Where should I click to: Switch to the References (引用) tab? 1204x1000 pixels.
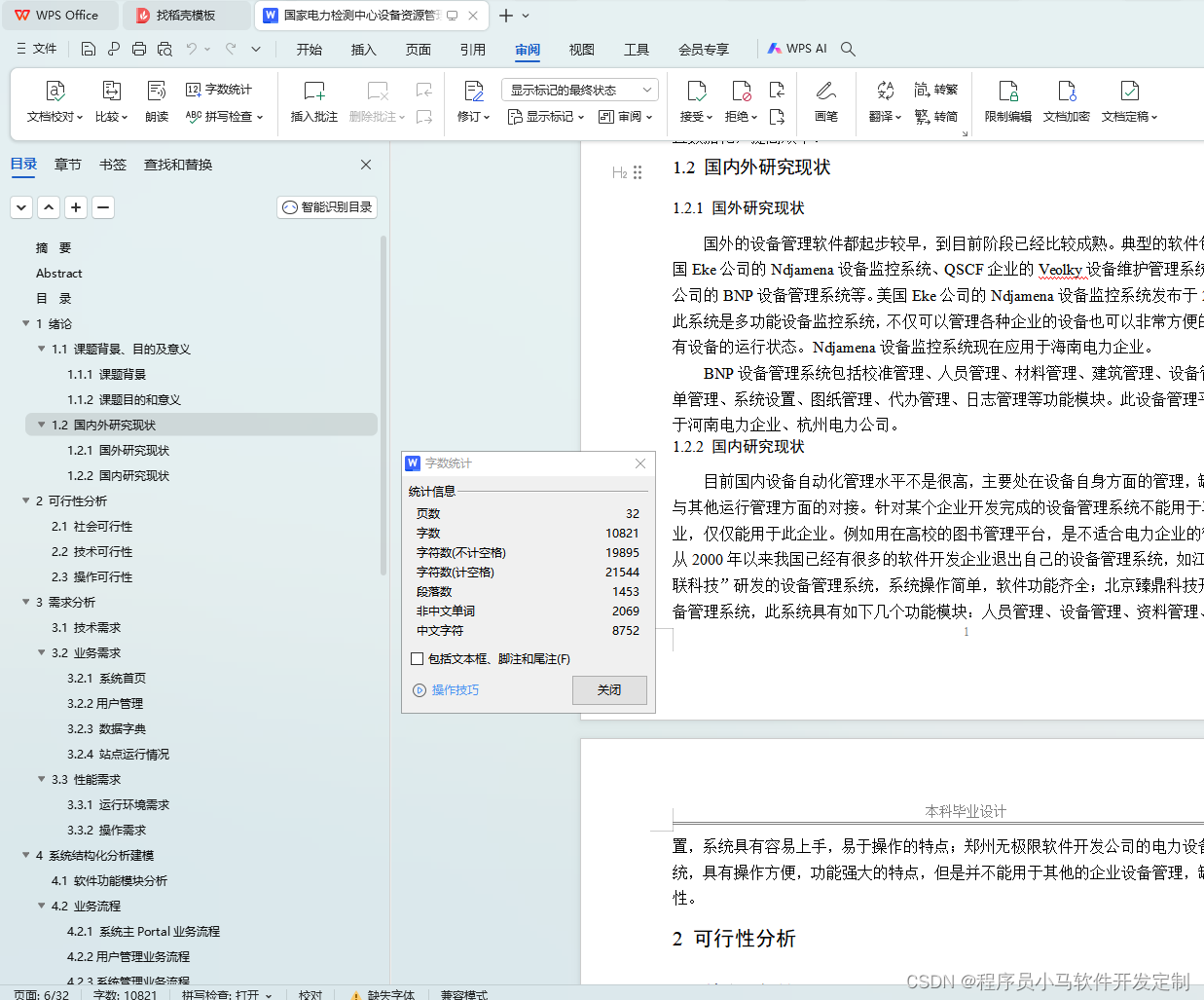pos(473,50)
